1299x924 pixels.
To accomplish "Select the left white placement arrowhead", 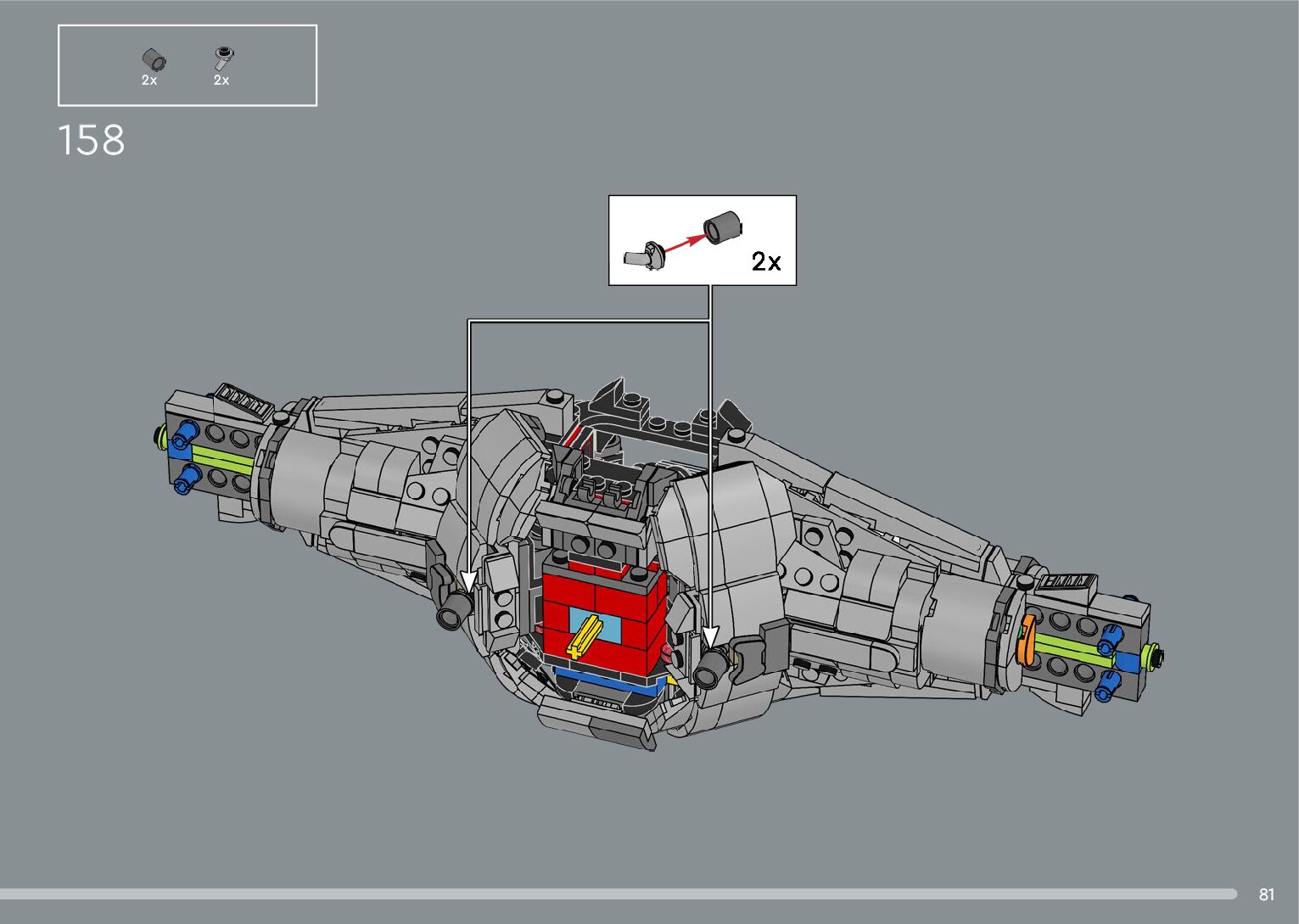I will [x=468, y=585].
